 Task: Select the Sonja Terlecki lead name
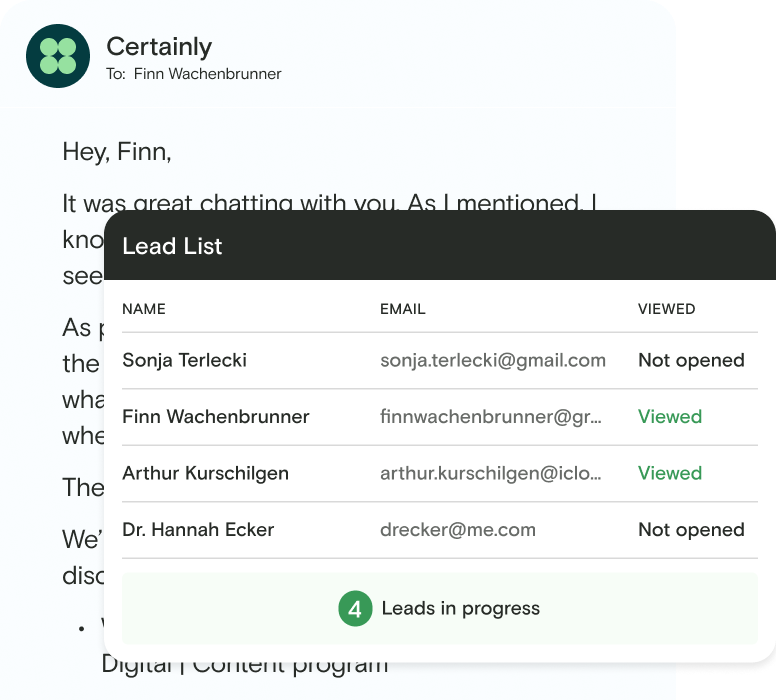(x=184, y=360)
